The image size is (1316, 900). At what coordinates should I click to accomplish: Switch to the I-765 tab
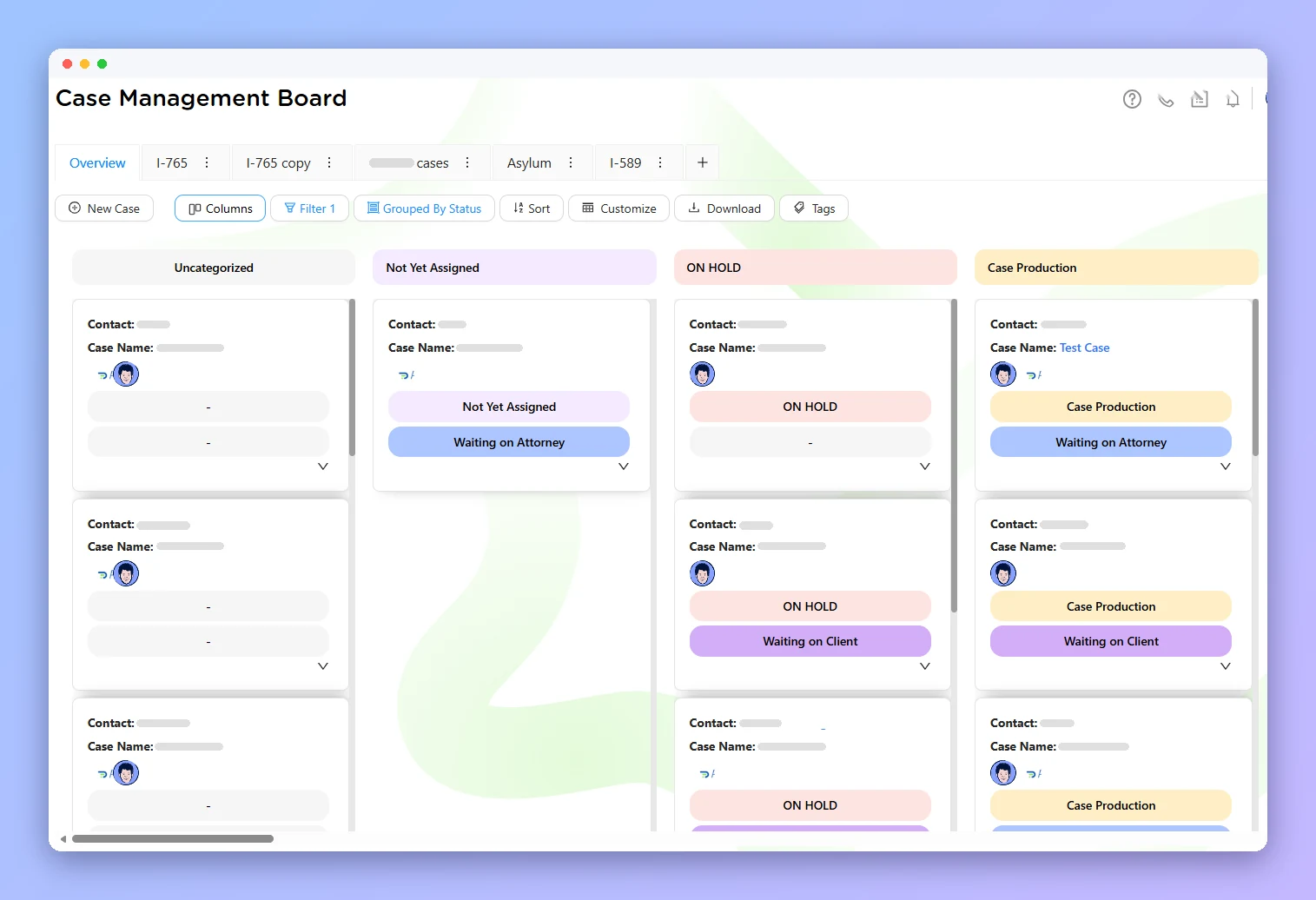click(x=172, y=162)
